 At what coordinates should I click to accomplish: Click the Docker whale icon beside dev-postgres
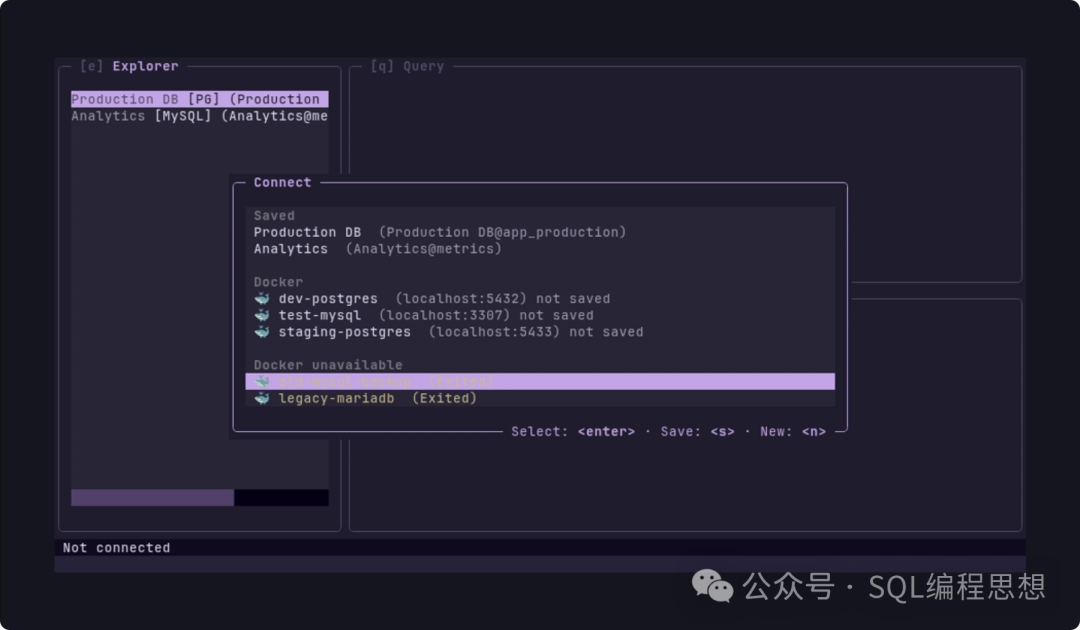click(262, 299)
